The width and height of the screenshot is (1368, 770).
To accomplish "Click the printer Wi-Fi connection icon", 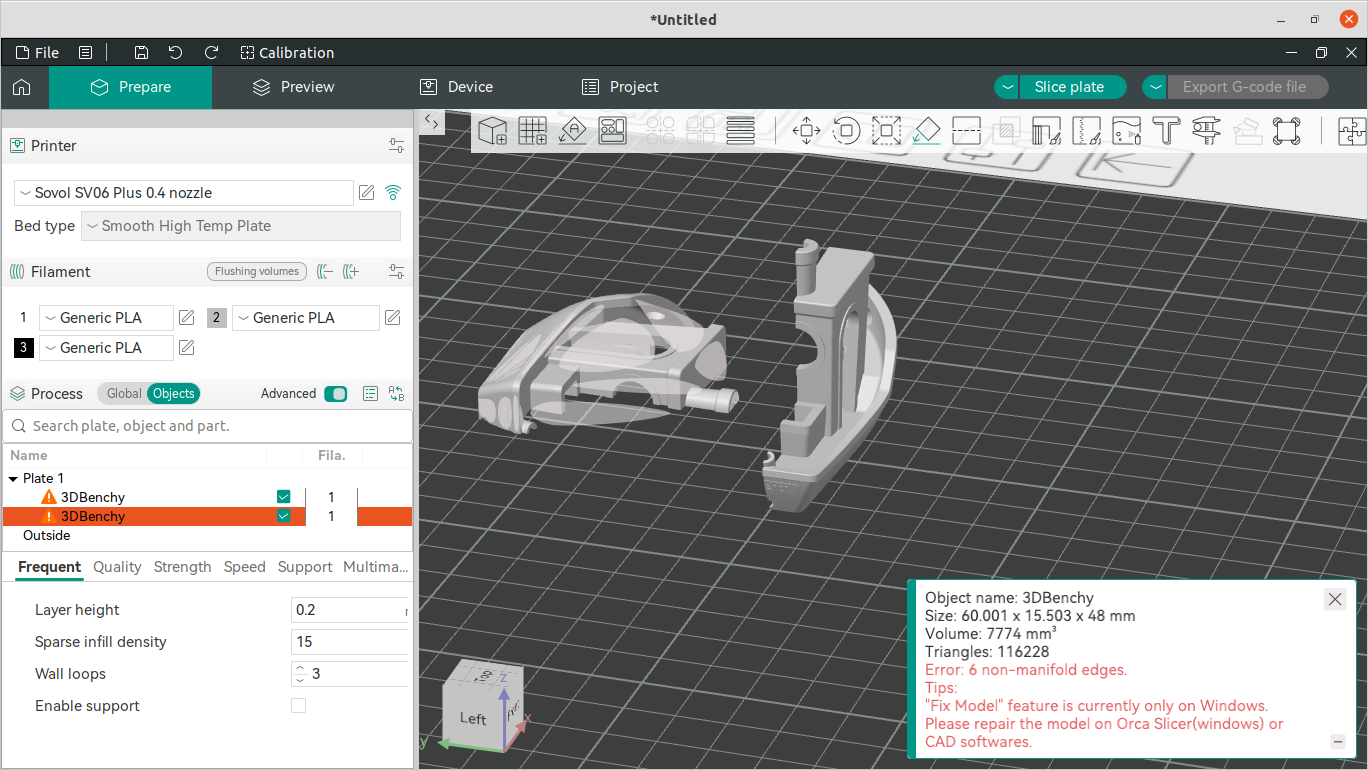I will [393, 193].
